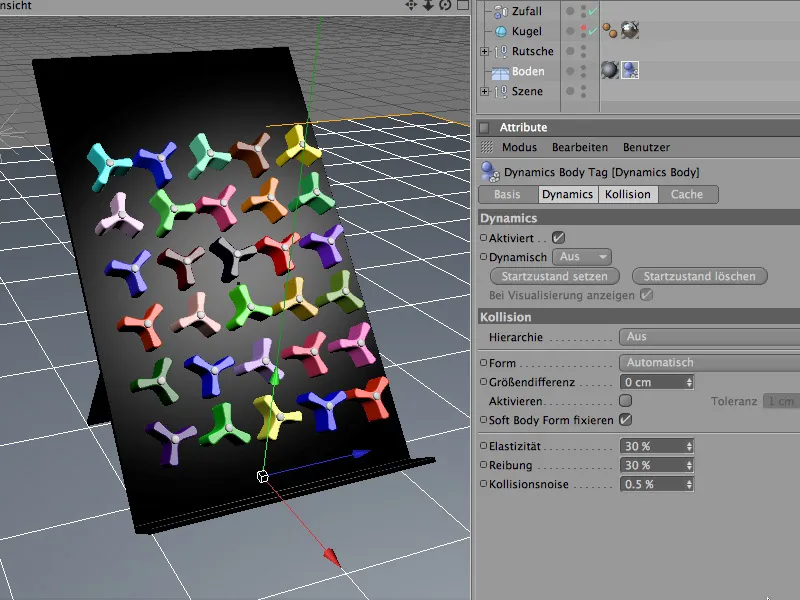Click the viewport maximize square icon
Image resolution: width=800 pixels, height=600 pixels.
tap(461, 6)
